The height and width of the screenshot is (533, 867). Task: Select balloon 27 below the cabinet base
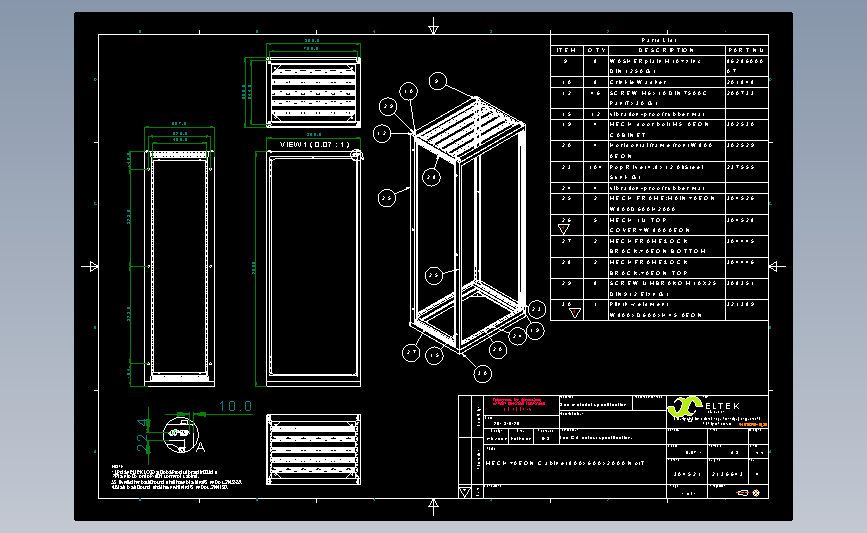(411, 352)
